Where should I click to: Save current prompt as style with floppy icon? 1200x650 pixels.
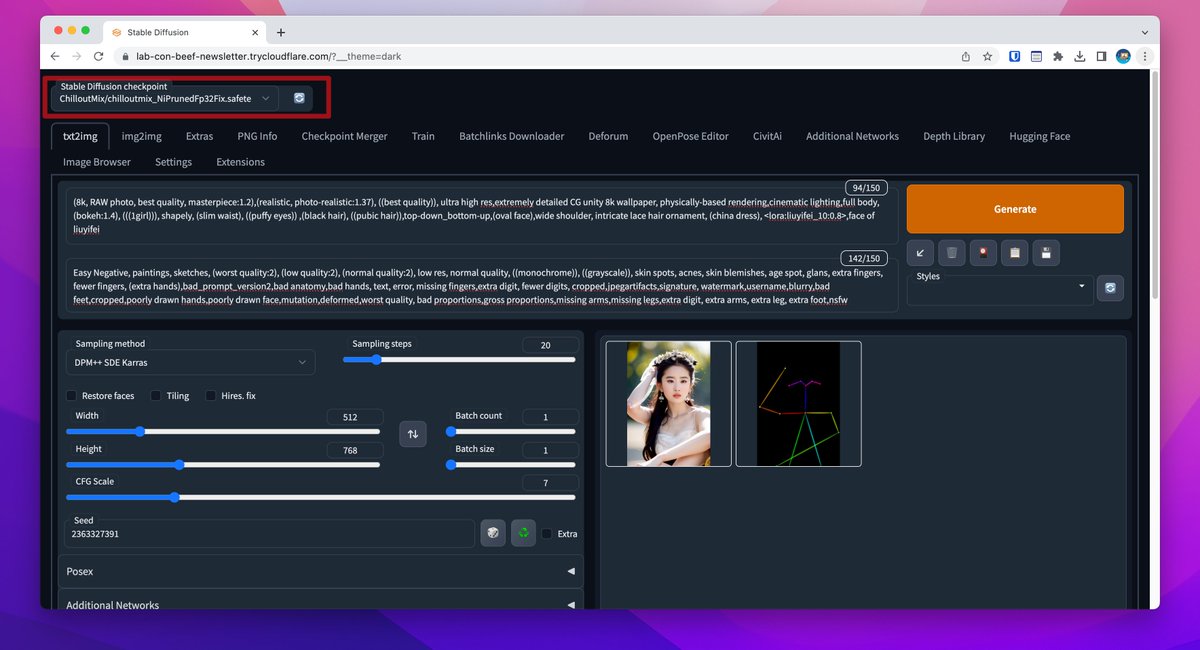click(1046, 253)
